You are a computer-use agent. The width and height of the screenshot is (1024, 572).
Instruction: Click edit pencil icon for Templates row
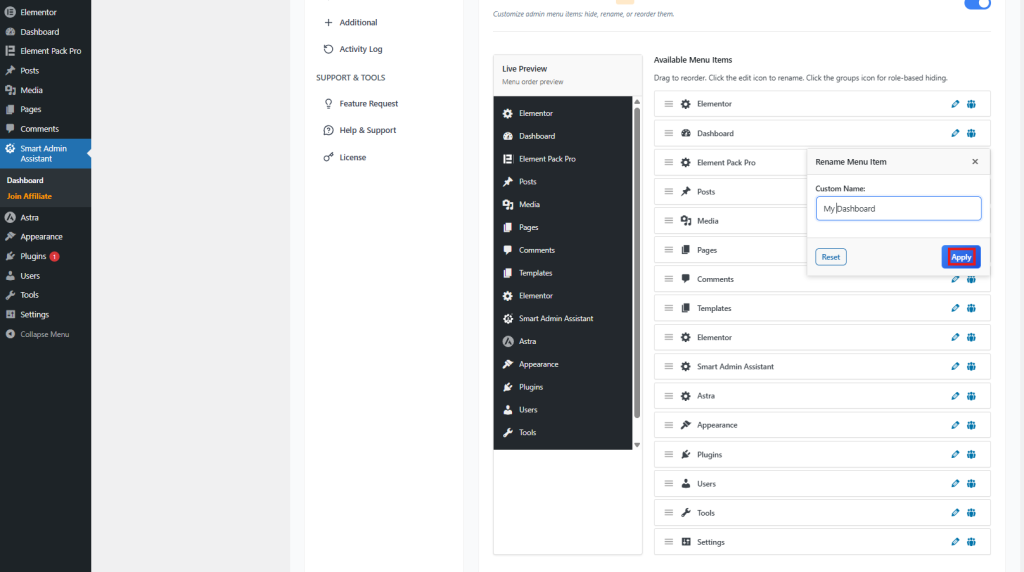[x=955, y=308]
